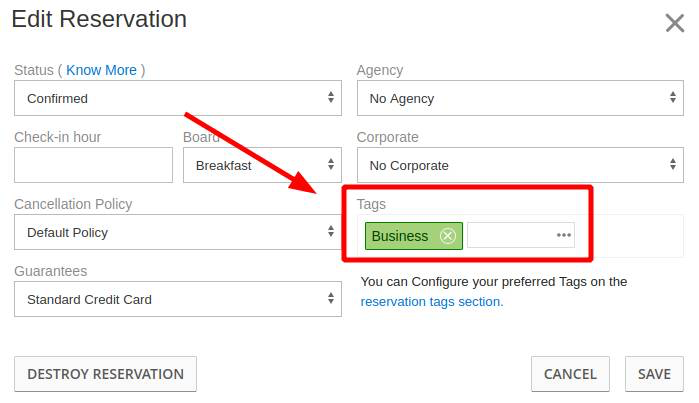This screenshot has height=403, width=699.
Task: Click the three dots in tags input
Action: click(x=563, y=235)
